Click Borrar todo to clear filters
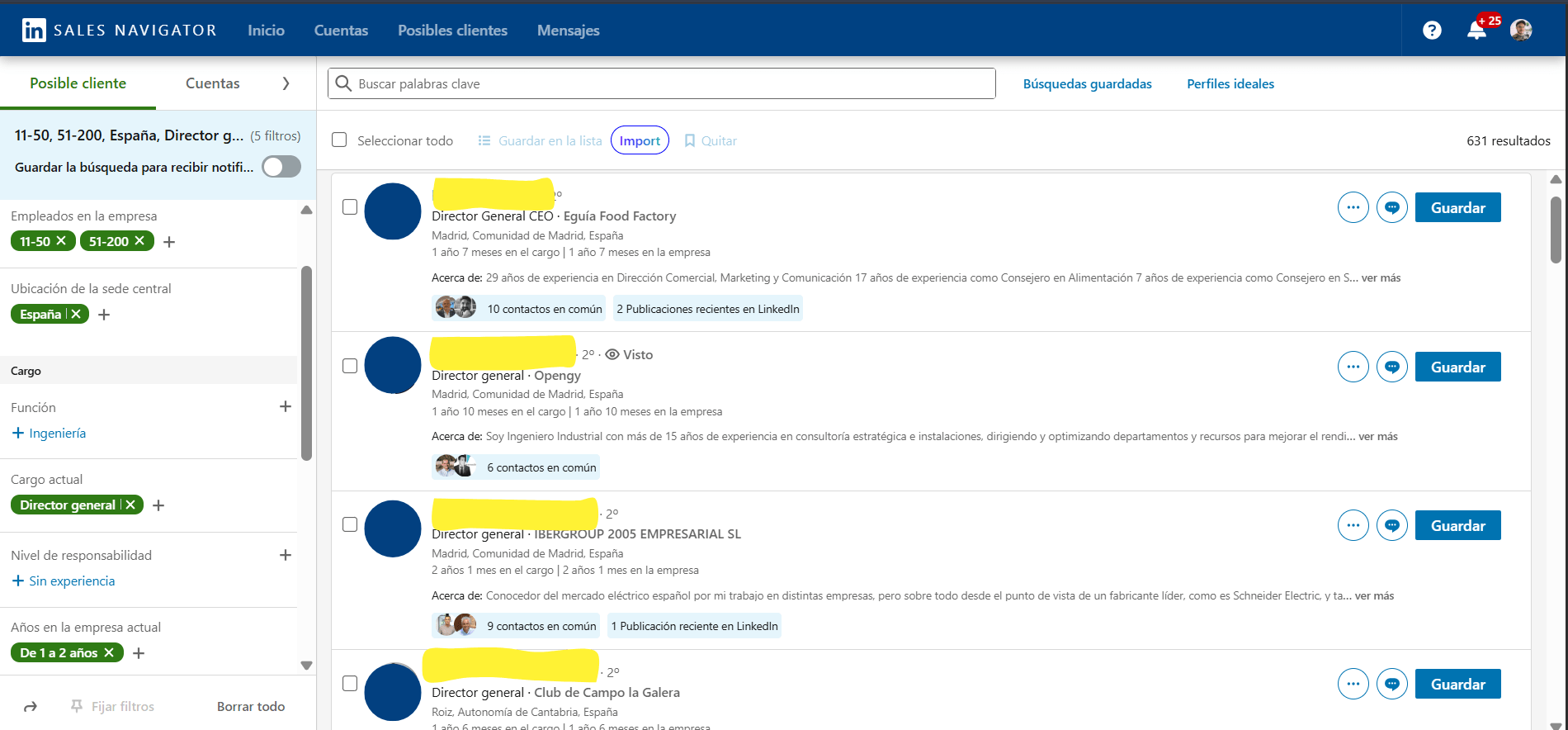The height and width of the screenshot is (730, 1568). 251,707
